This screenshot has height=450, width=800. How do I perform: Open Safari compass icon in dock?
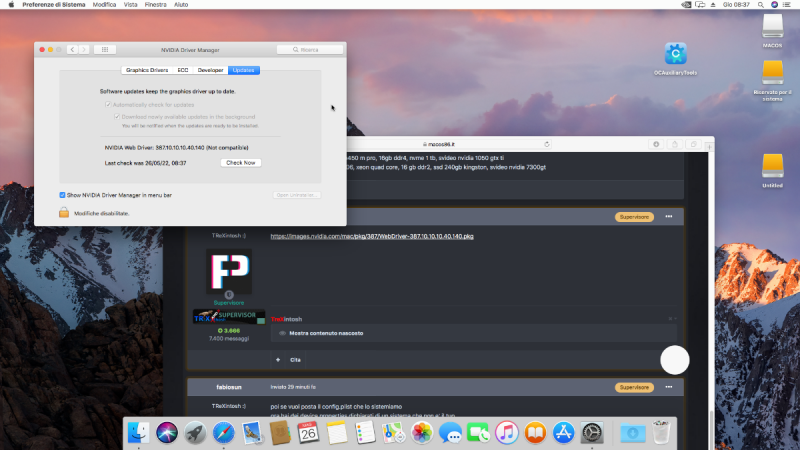click(x=223, y=433)
